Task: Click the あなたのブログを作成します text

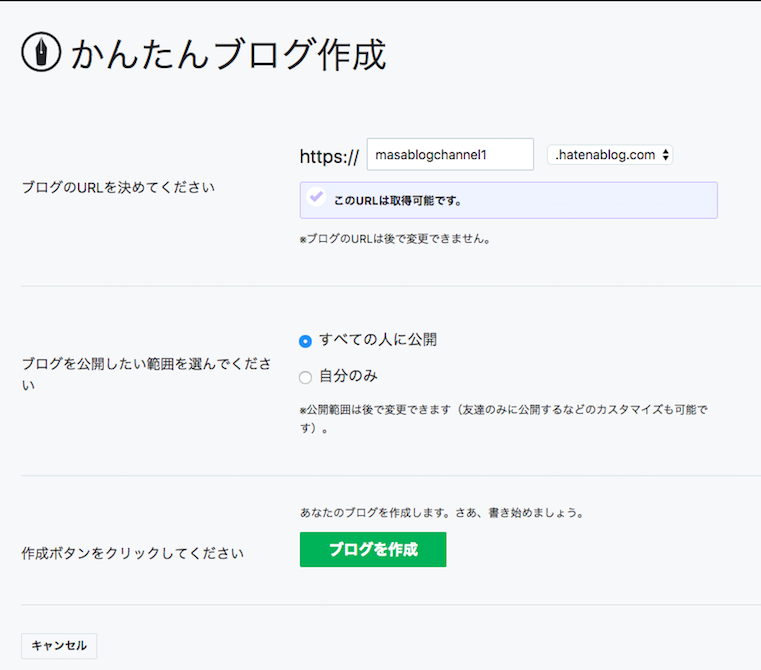Action: (x=442, y=513)
